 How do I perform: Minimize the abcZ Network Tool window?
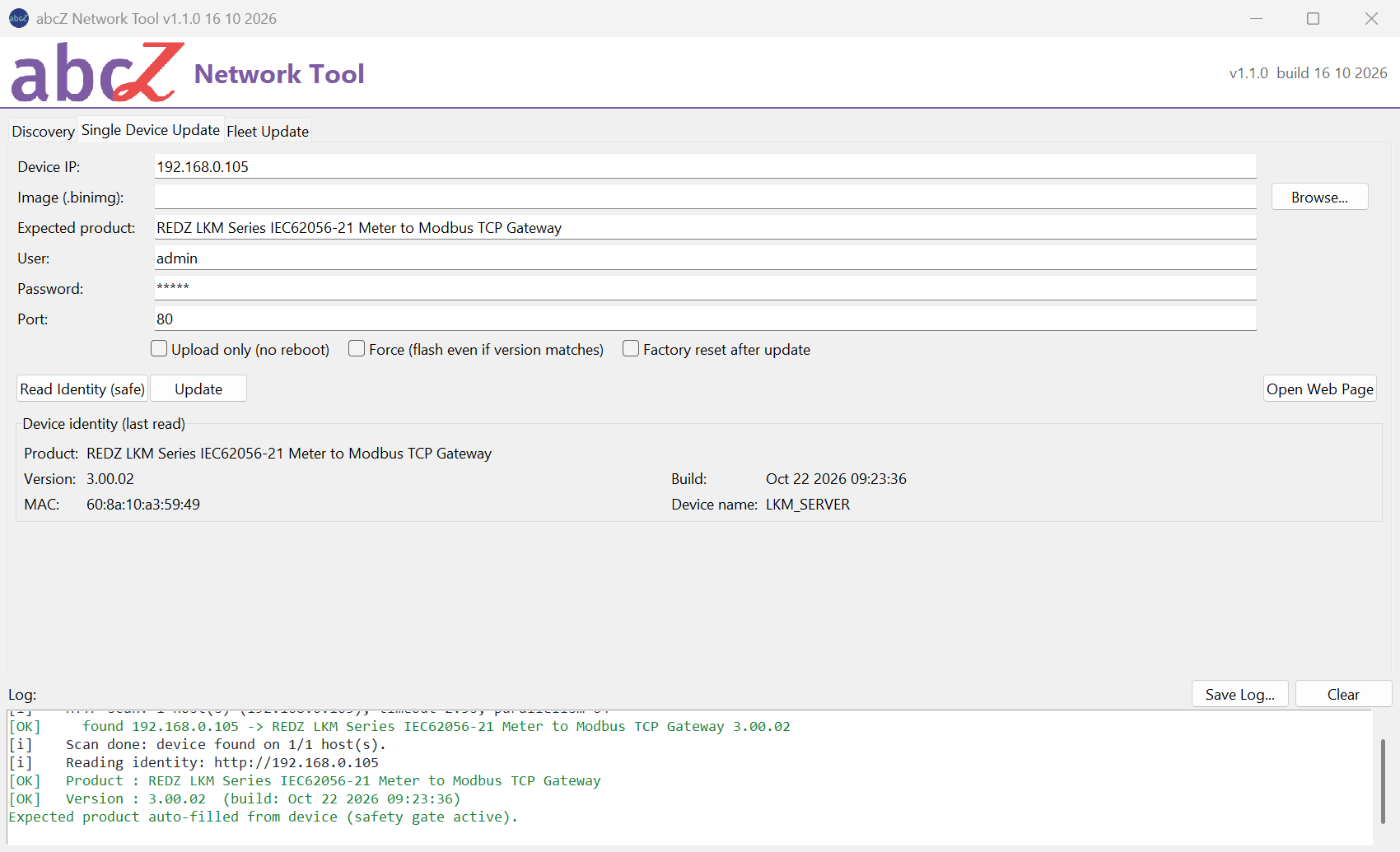pos(1256,18)
